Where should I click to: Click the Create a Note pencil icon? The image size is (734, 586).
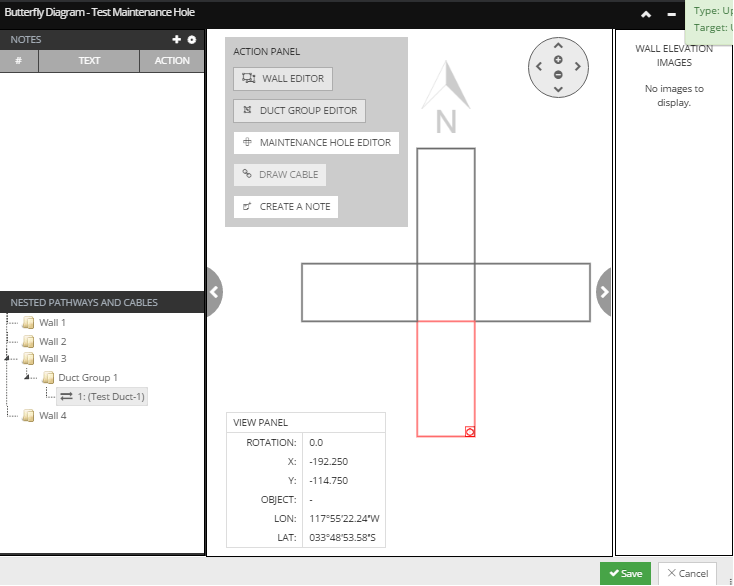coord(247,206)
